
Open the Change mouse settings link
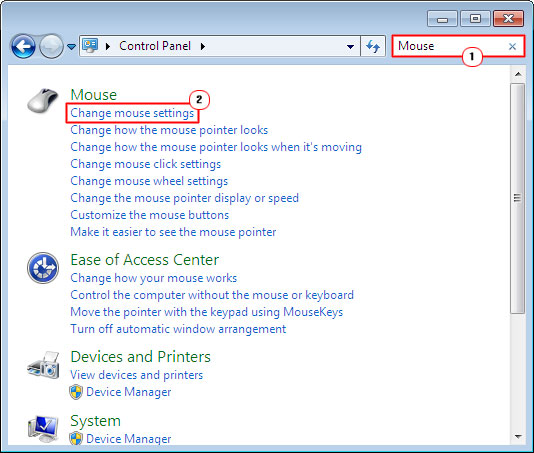tap(132, 113)
